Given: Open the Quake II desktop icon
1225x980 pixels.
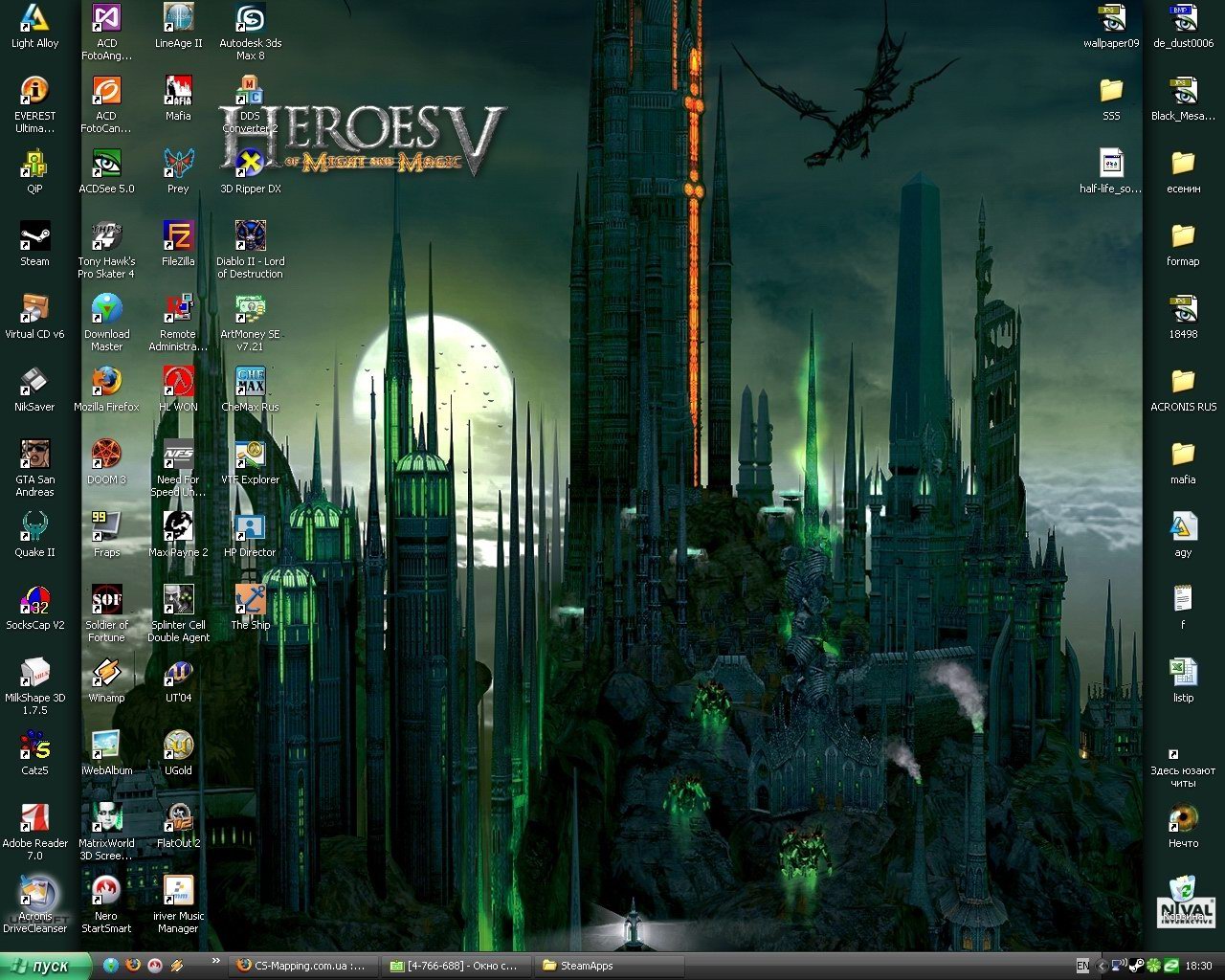Looking at the screenshot, I should (x=34, y=528).
